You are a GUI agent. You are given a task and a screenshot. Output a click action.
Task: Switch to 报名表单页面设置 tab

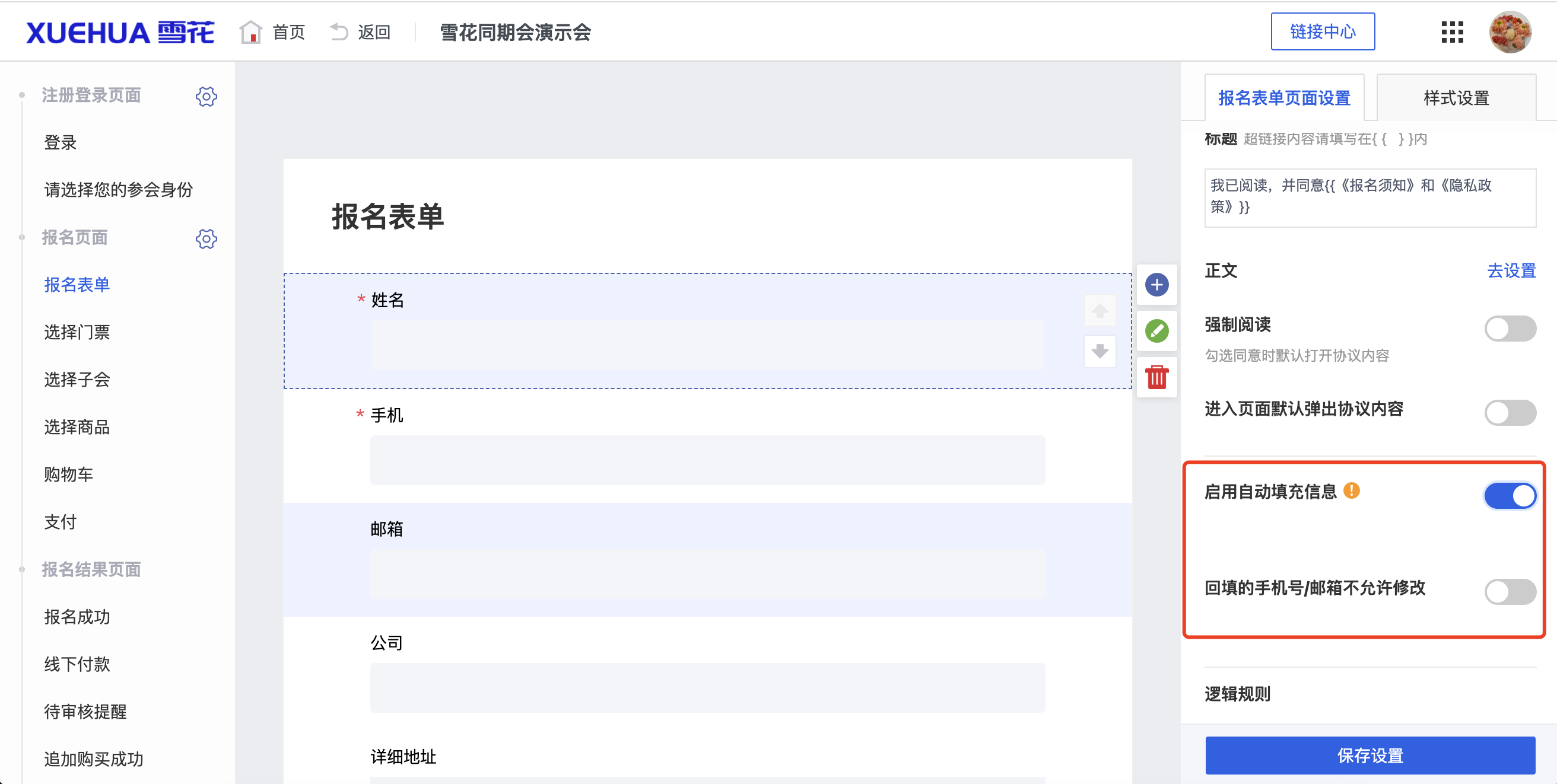[1284, 98]
